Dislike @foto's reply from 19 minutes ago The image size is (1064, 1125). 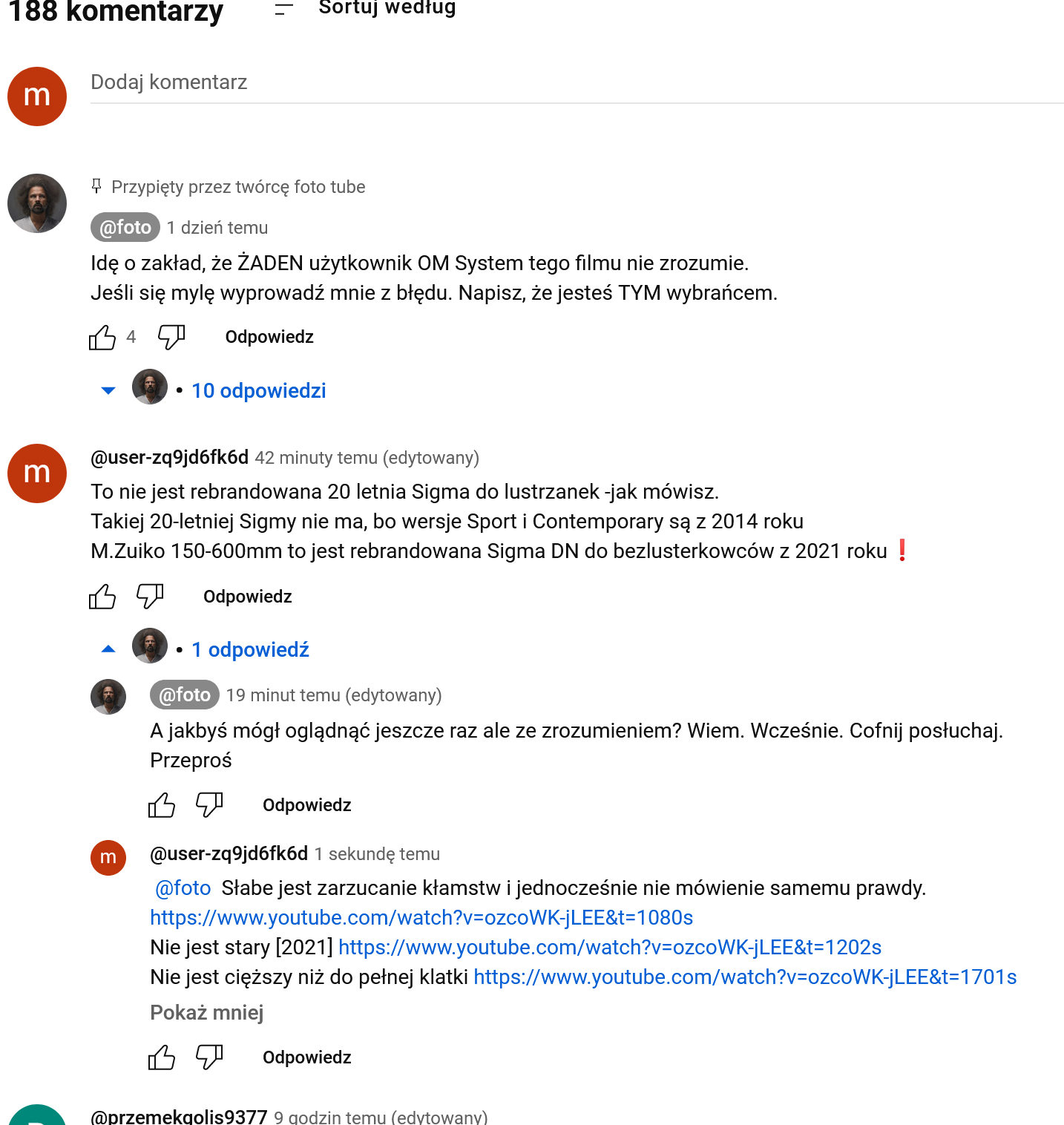(209, 805)
